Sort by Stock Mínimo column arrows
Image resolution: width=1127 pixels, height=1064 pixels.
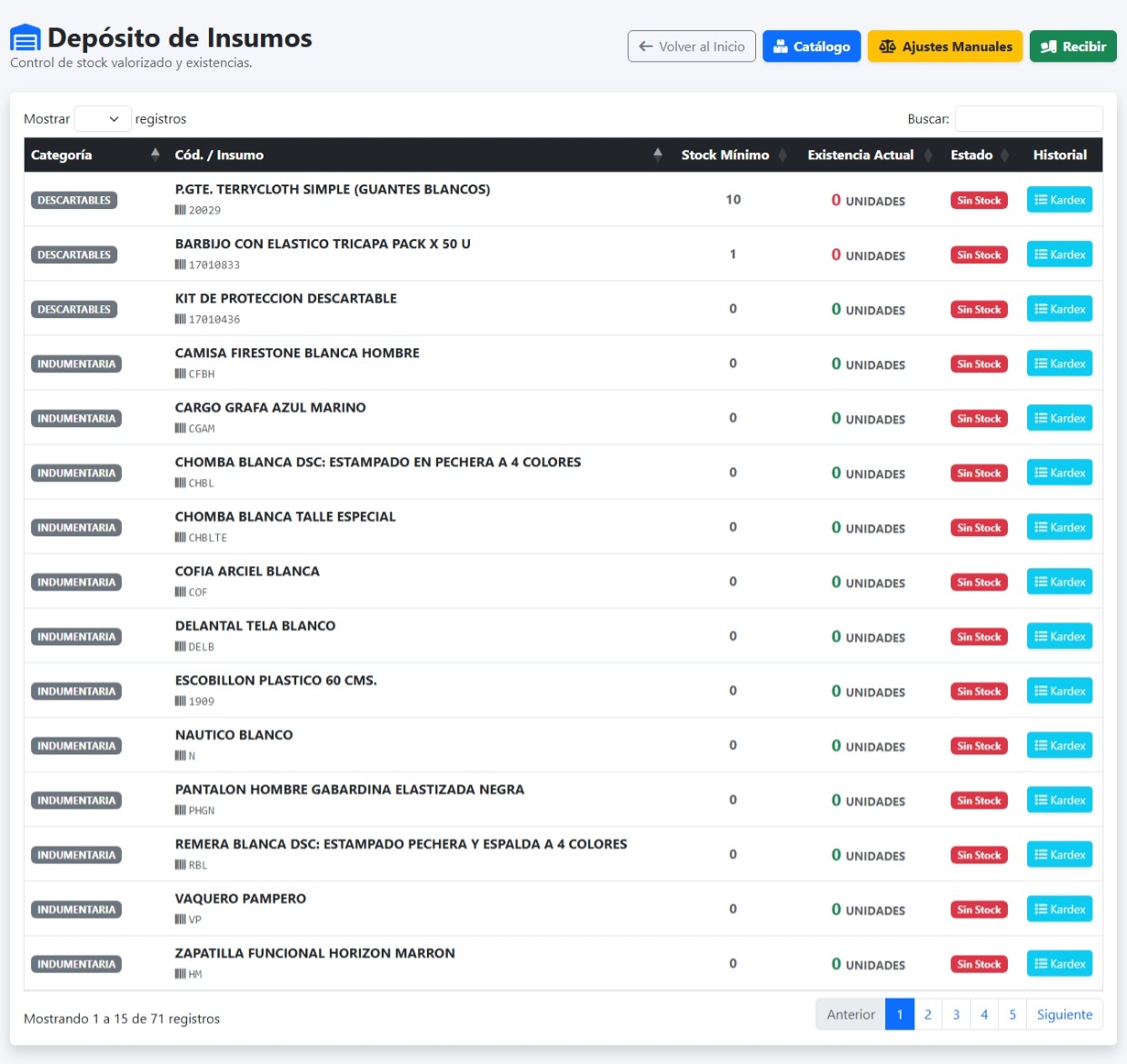point(783,155)
